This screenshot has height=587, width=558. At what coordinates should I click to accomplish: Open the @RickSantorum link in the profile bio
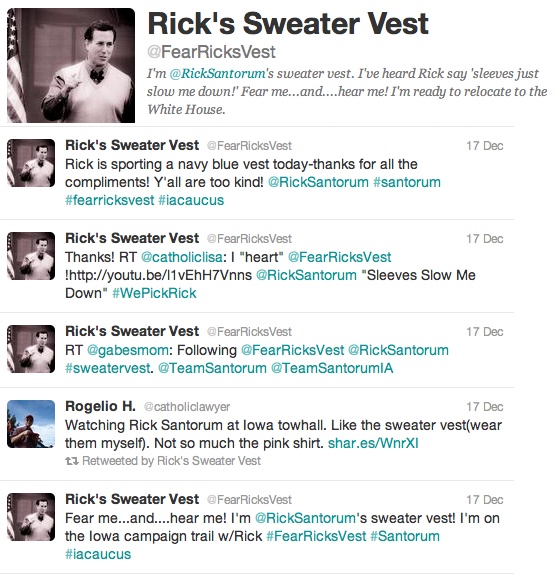click(217, 73)
